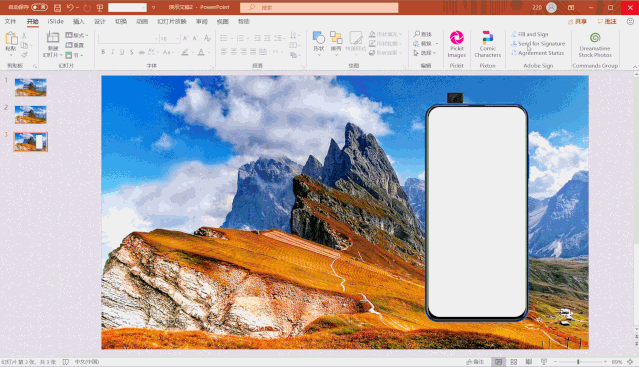The width and height of the screenshot is (639, 367).
Task: Open the iSlide ribbon tab
Action: 55,21
